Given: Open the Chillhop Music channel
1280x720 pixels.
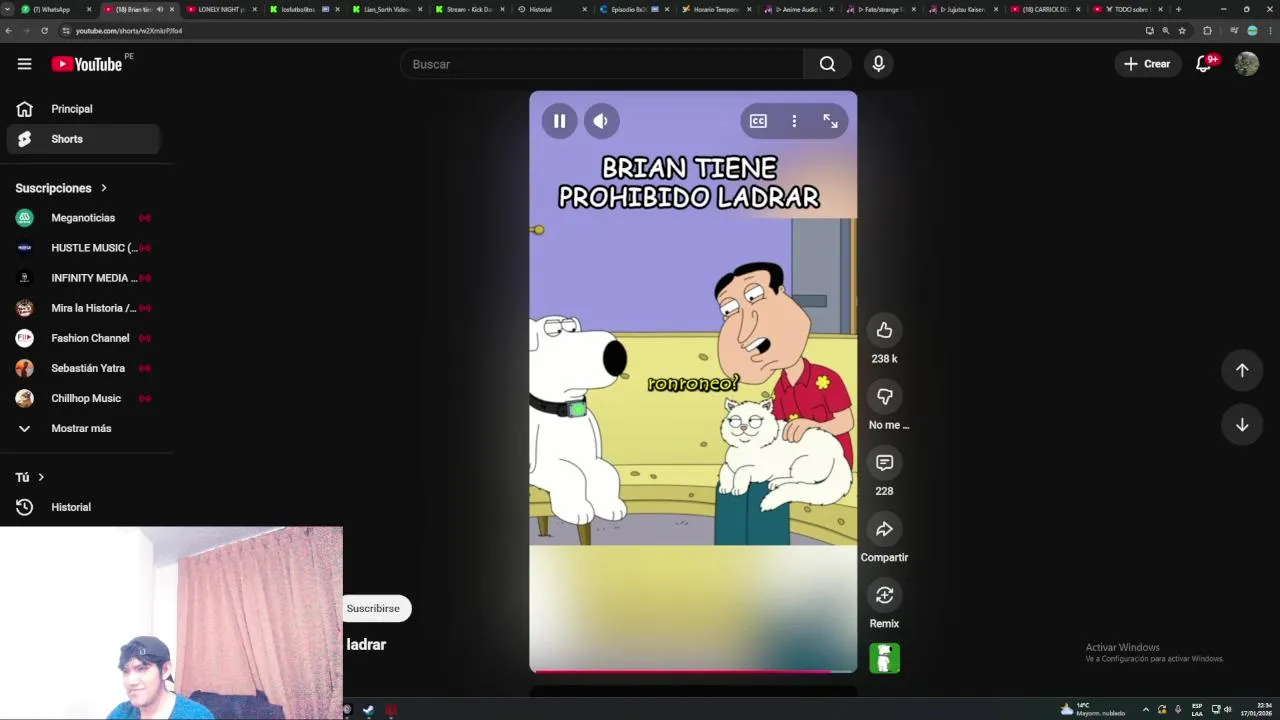Looking at the screenshot, I should click(83, 398).
